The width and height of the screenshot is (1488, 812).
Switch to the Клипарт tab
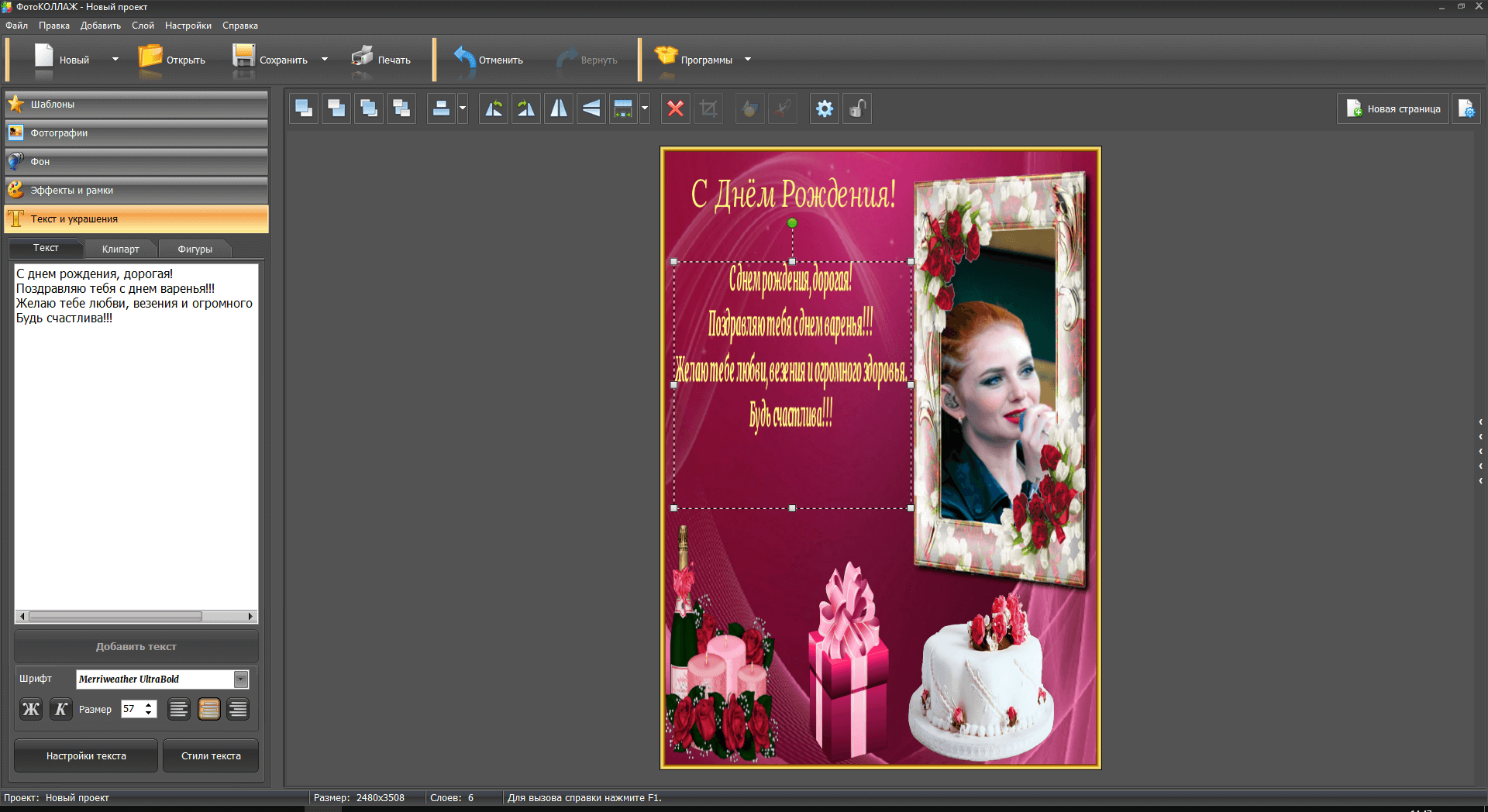pyautogui.click(x=121, y=249)
